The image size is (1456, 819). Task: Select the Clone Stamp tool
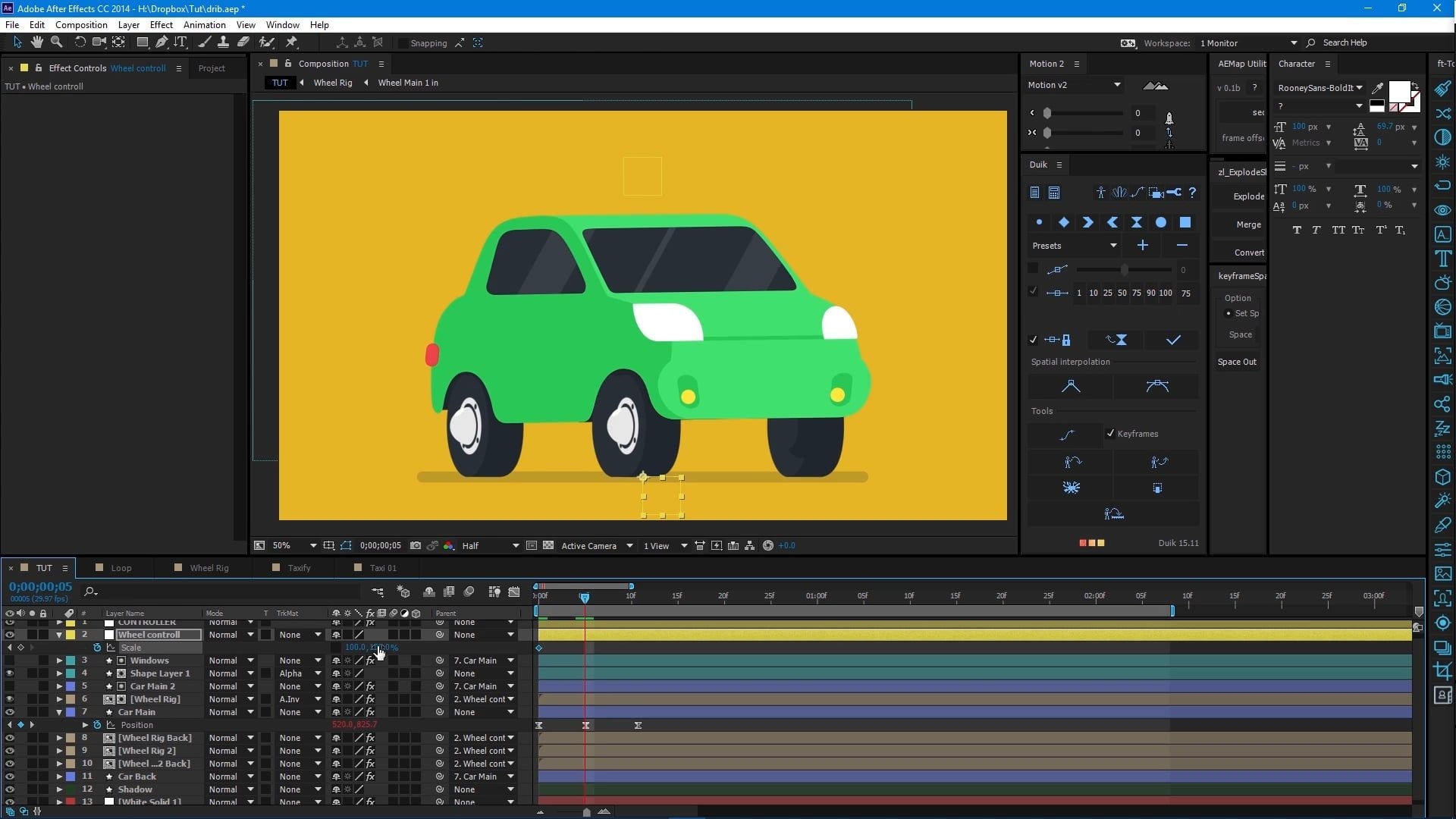(x=224, y=42)
